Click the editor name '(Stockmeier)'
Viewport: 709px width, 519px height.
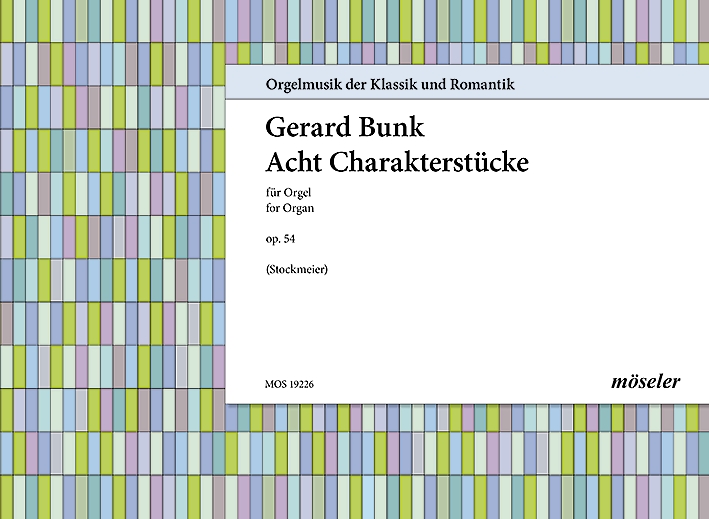(x=297, y=269)
